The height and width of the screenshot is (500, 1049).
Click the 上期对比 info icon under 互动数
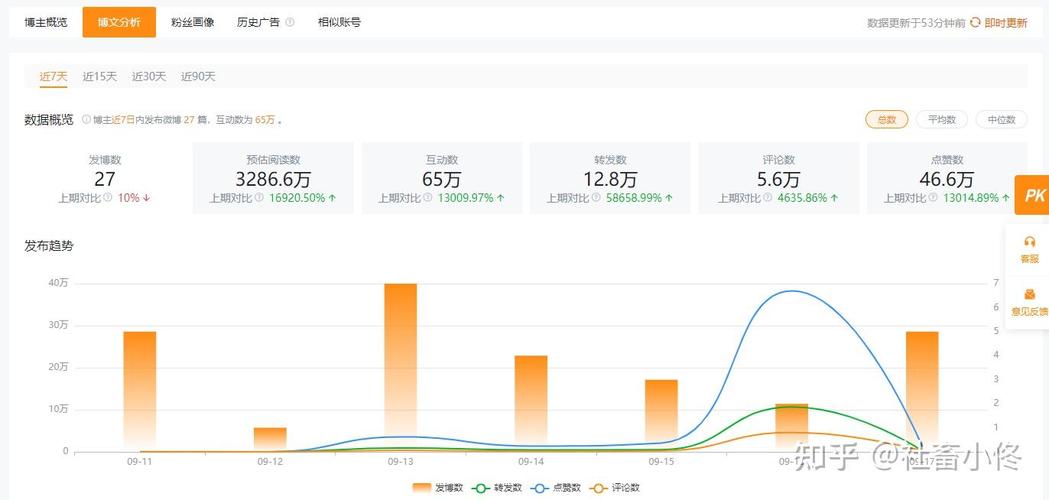tap(427, 198)
